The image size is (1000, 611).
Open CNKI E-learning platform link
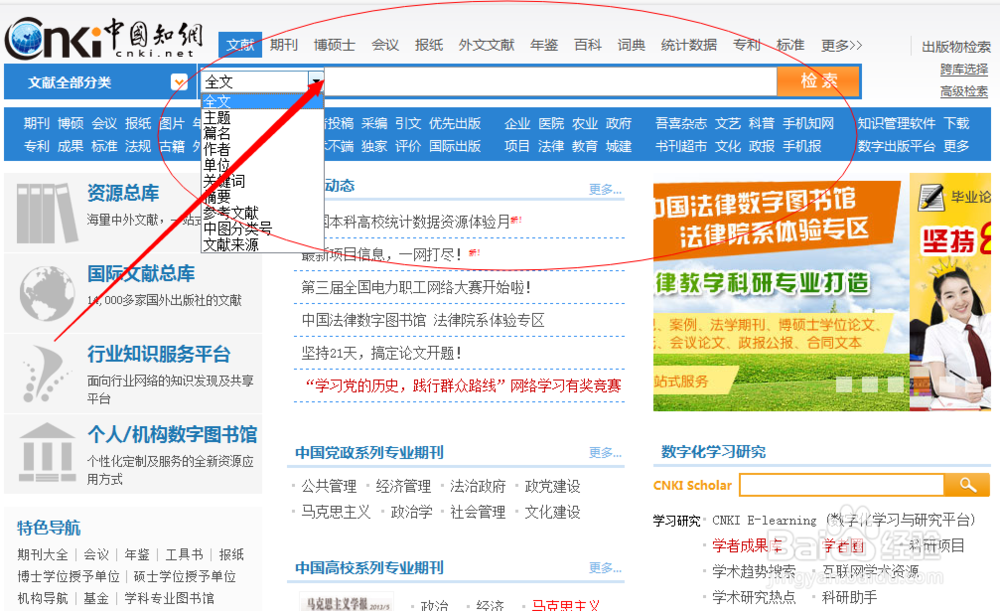coord(843,520)
